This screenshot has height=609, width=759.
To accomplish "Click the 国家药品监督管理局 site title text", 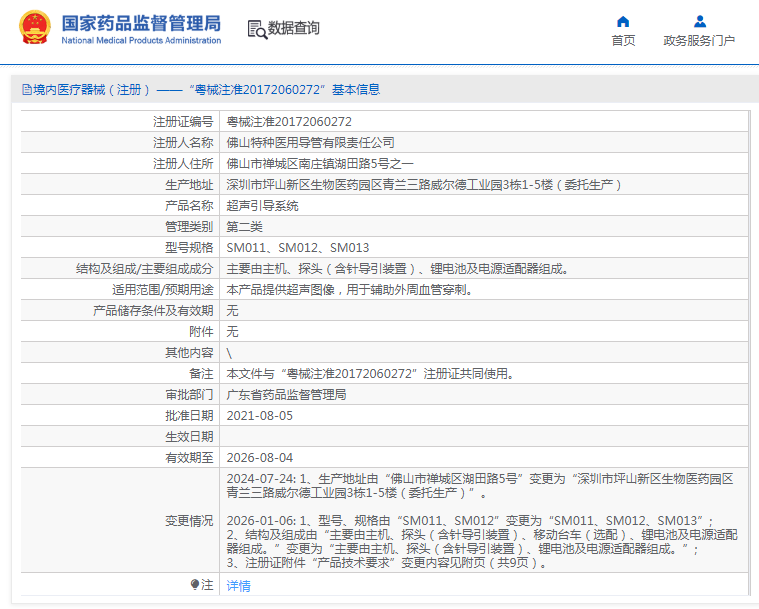I will pos(141,24).
